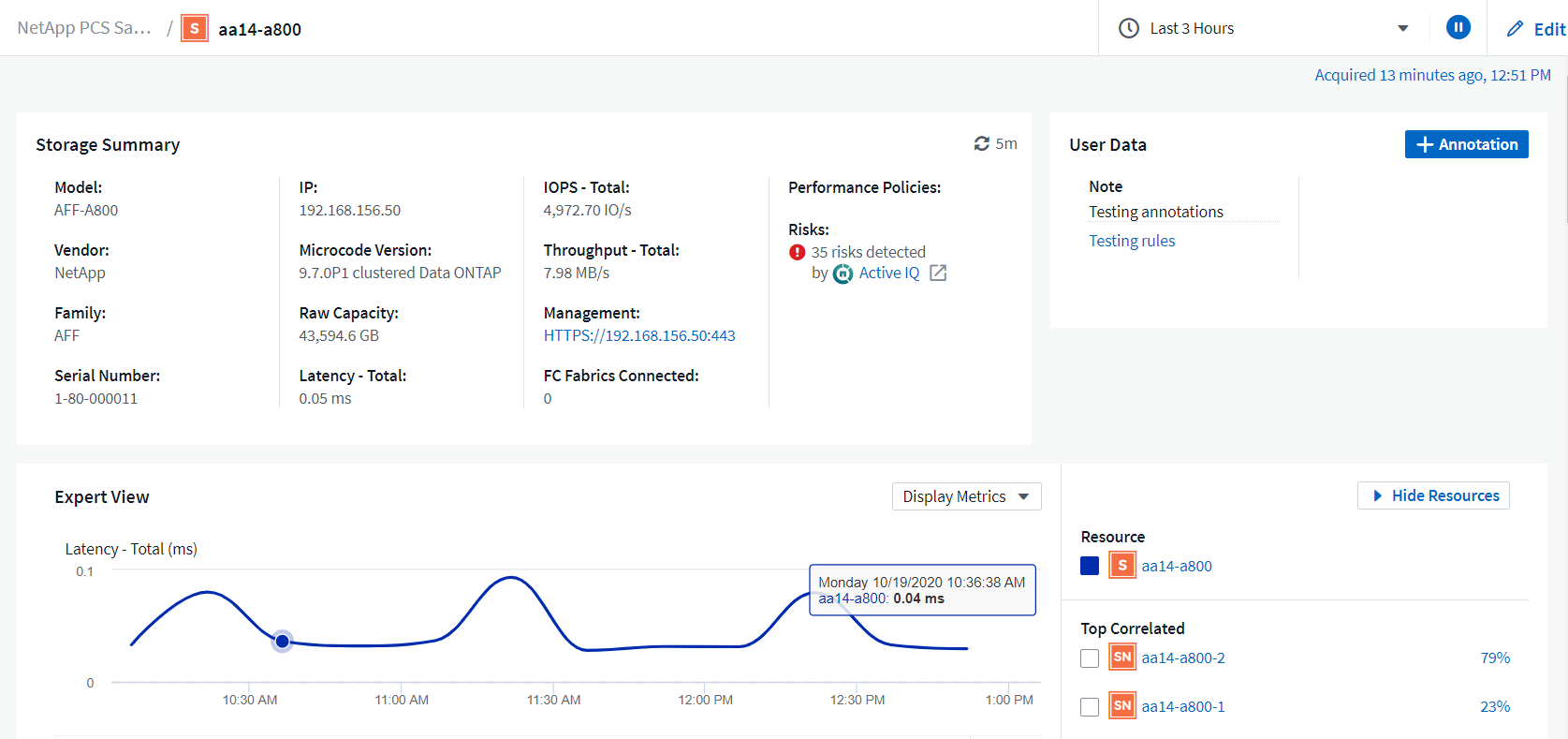
Task: Click the highlighted data point on latency chart
Action: [x=282, y=641]
